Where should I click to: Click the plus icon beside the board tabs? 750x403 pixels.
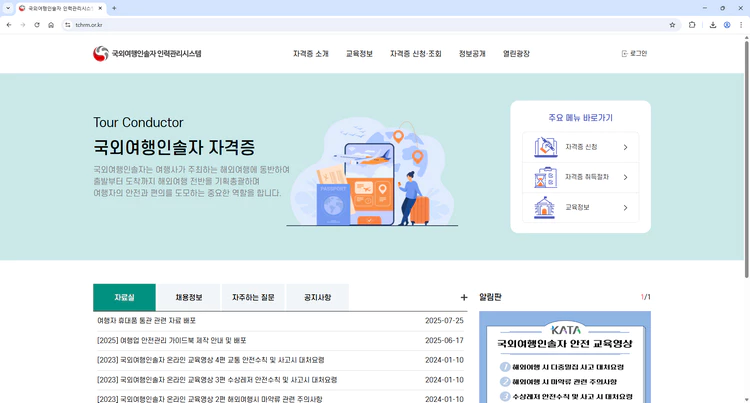(463, 297)
